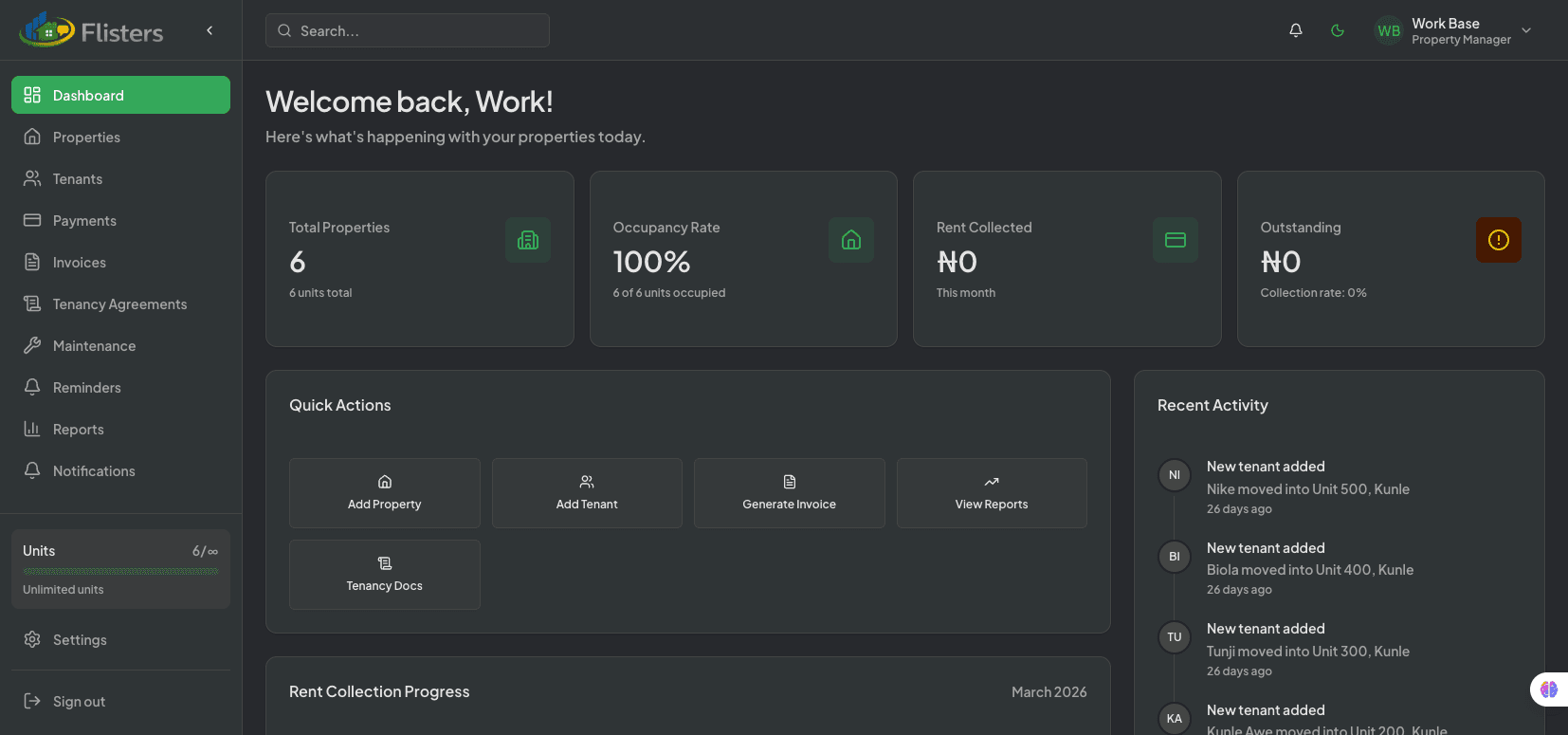Sign out from the sidebar
The height and width of the screenshot is (735, 1568).
point(79,702)
